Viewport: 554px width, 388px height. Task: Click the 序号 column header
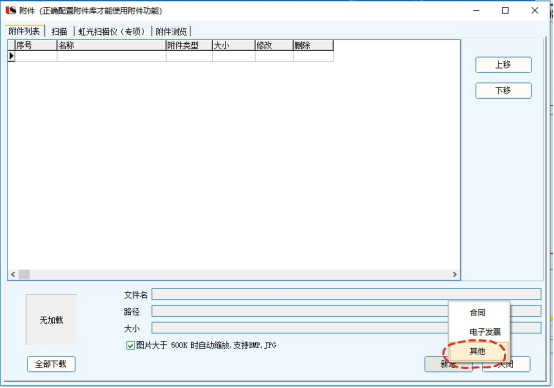pos(36,45)
